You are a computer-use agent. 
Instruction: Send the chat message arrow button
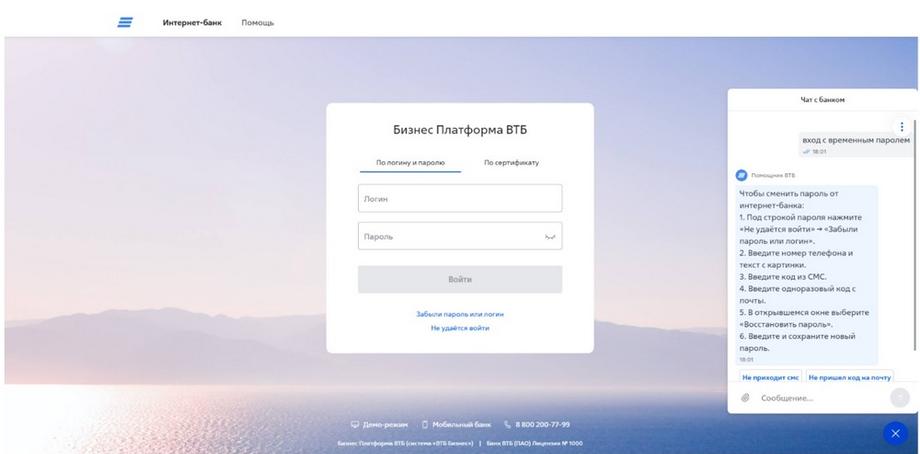899,398
